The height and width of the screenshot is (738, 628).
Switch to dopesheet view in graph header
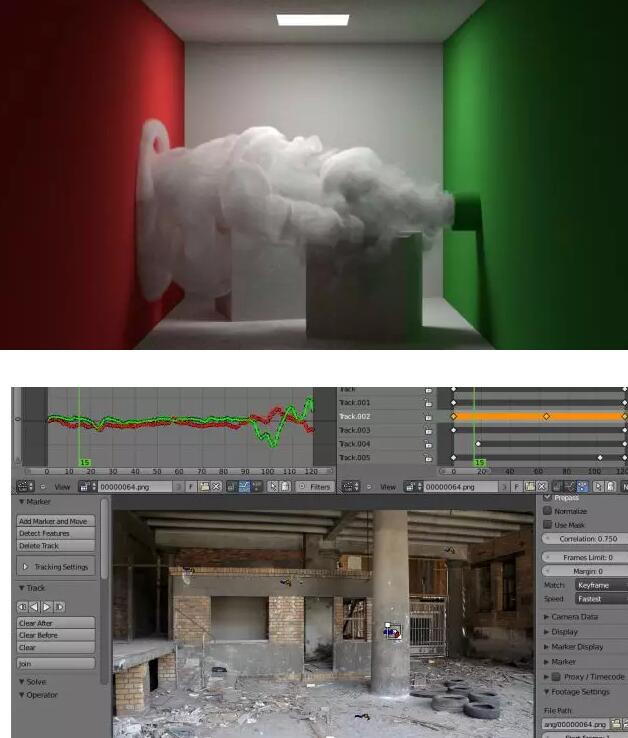tap(257, 487)
